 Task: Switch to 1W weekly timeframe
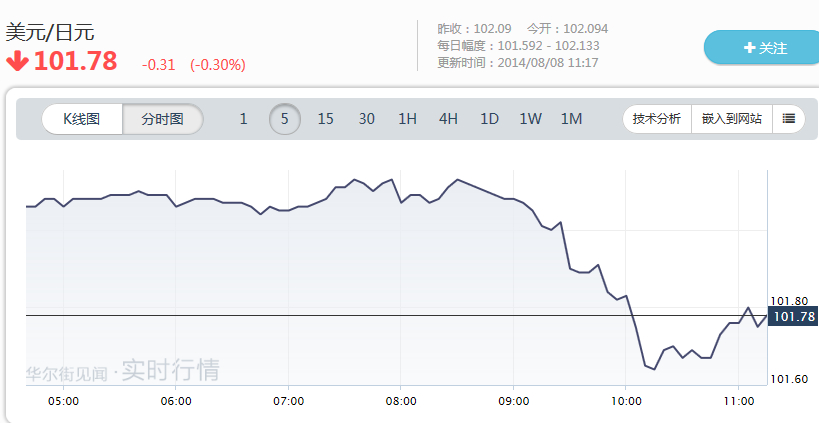[530, 119]
